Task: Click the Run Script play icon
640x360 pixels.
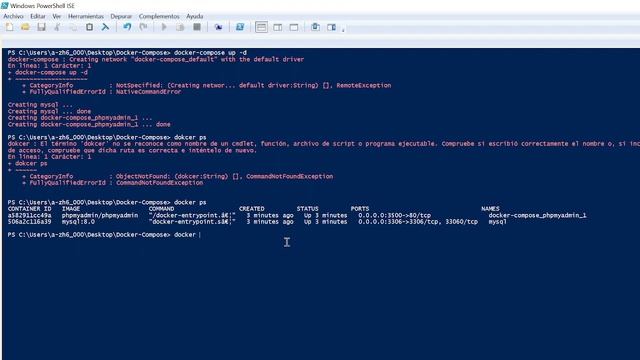Action: click(x=164, y=27)
